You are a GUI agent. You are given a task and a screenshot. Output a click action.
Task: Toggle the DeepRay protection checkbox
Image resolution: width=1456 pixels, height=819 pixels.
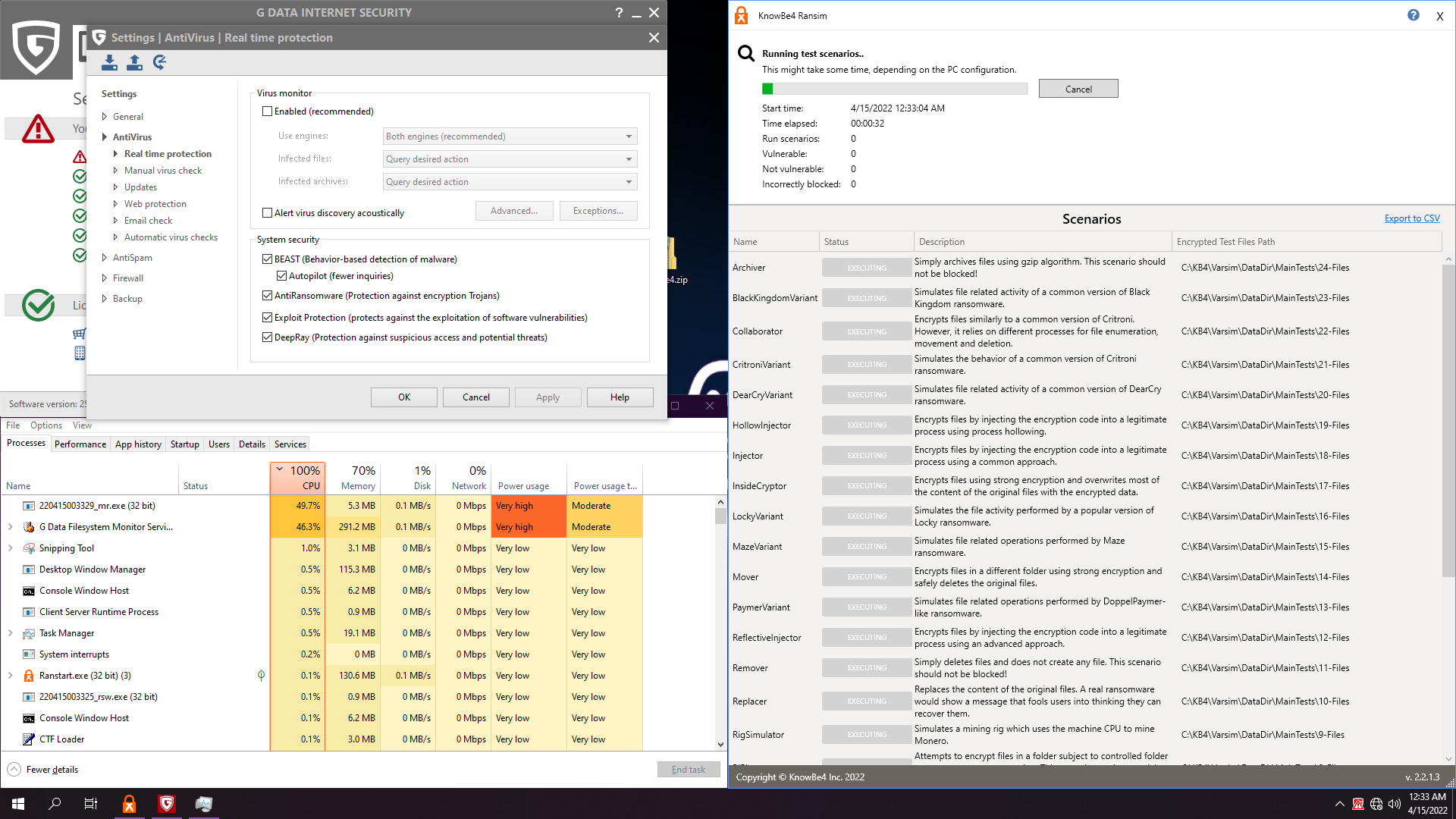pos(267,337)
